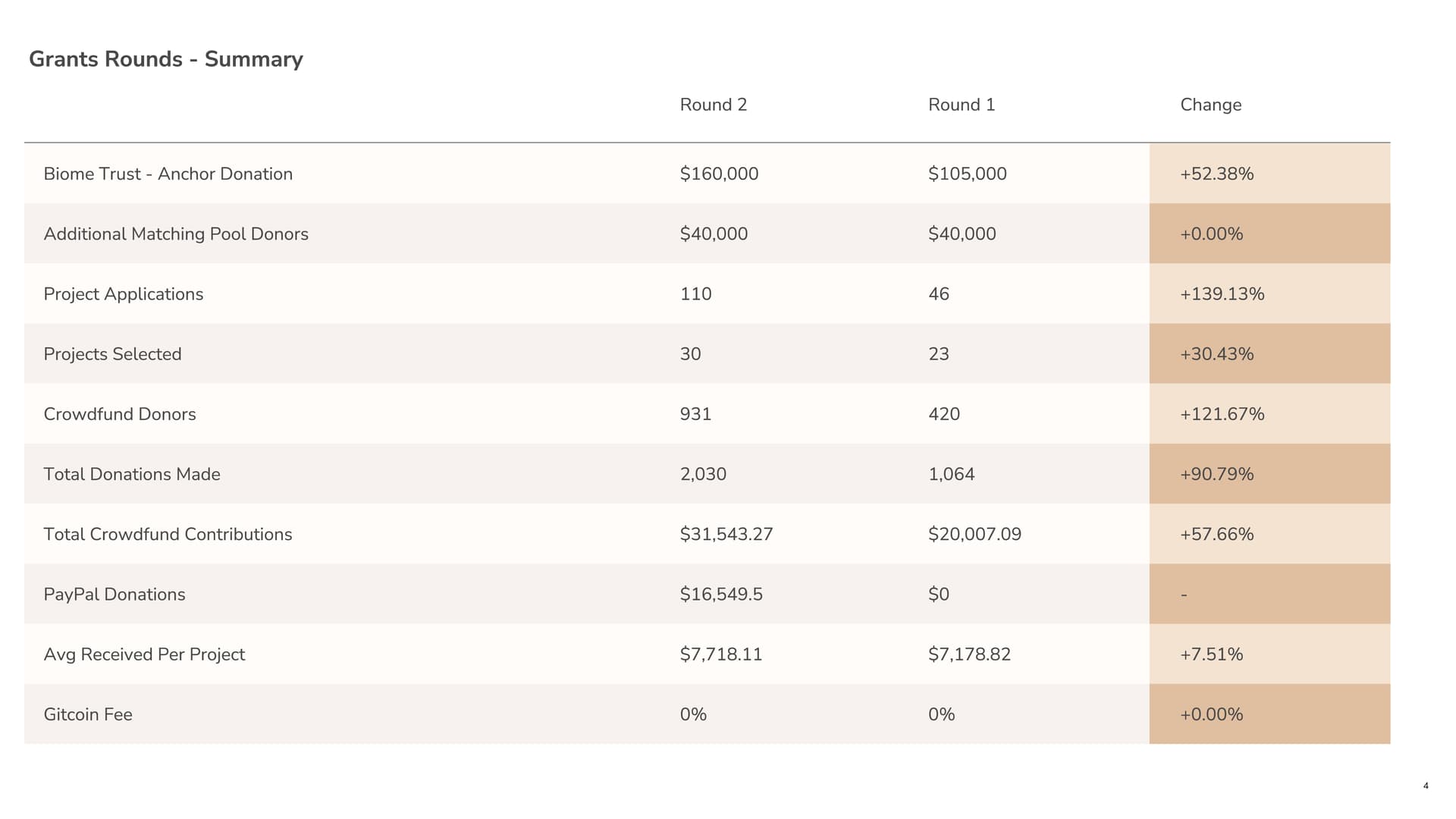The height and width of the screenshot is (819, 1456).
Task: Click the 'Gitcoin Fee' row label
Action: 87,714
